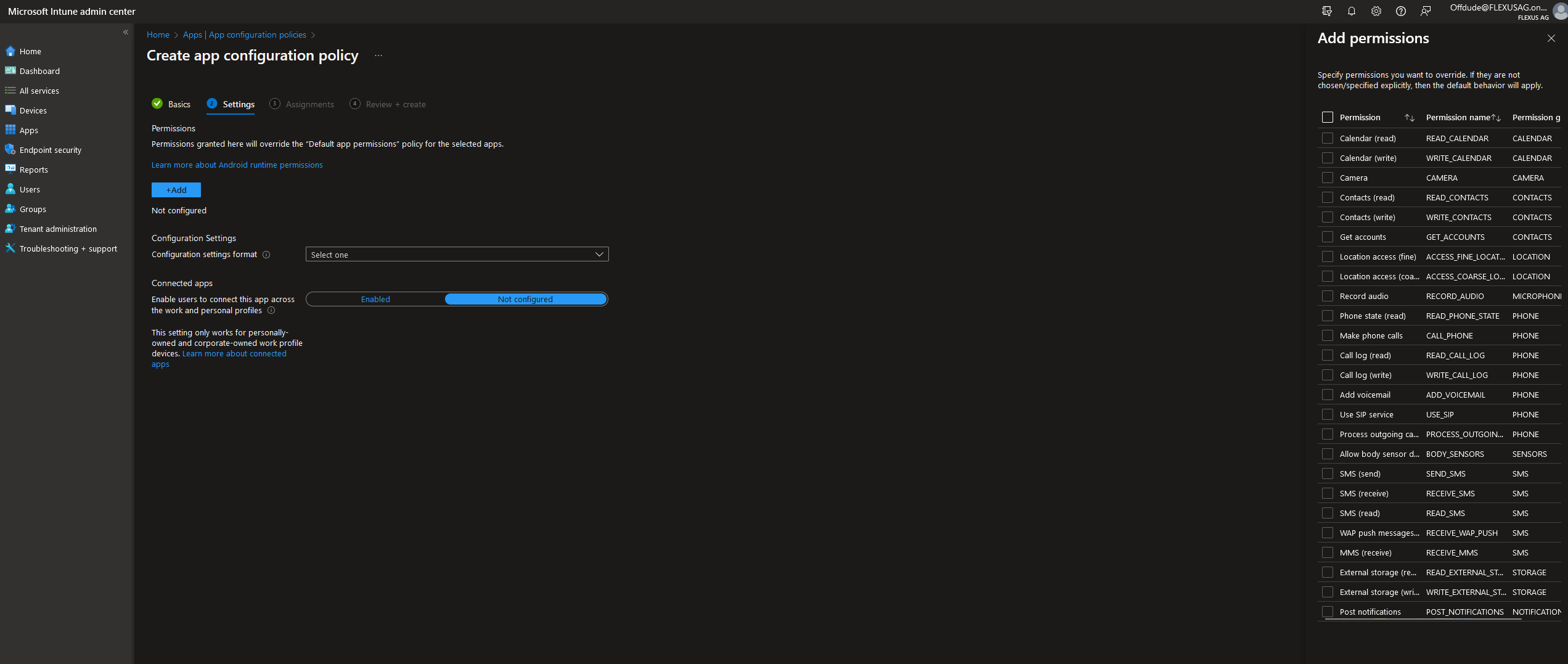Switch to the Basics tab
1568x664 pixels.
pos(179,104)
